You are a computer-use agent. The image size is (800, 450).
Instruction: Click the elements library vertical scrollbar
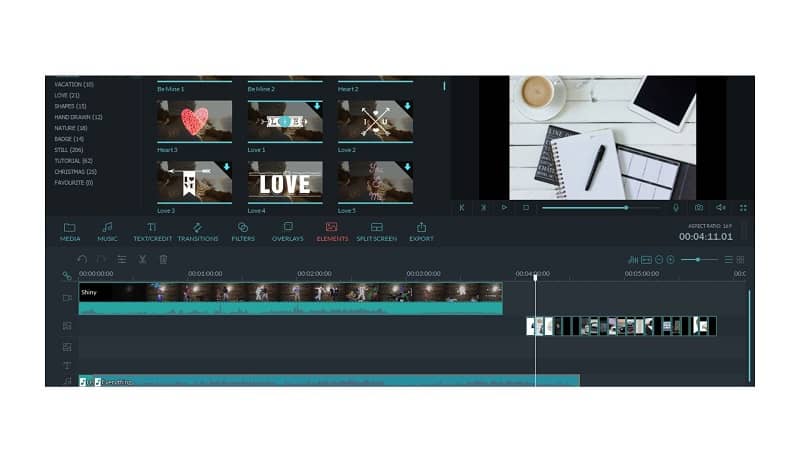click(444, 86)
